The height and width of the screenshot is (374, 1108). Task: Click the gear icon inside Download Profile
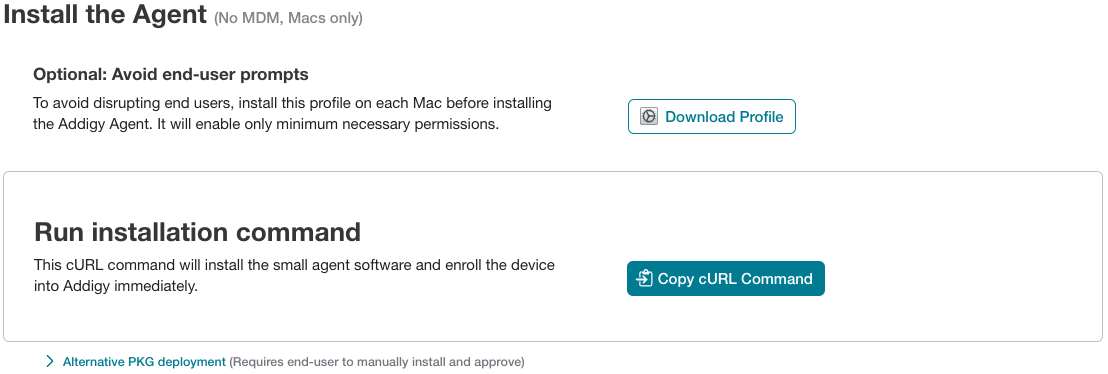649,117
